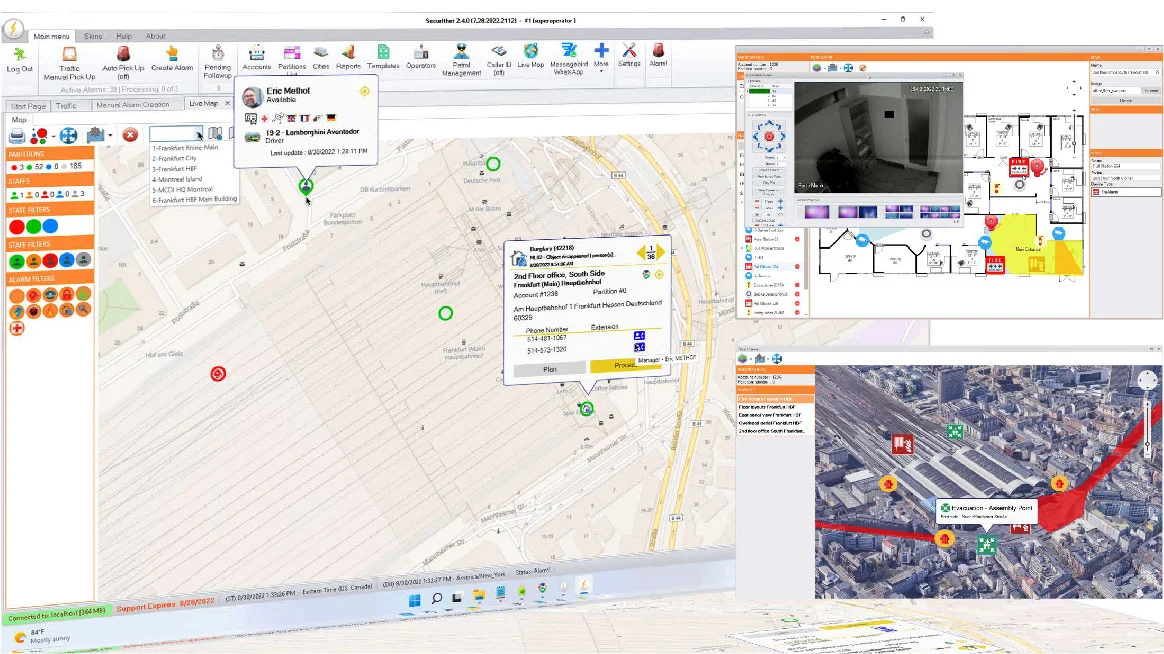Open the Accounts module
Image resolution: width=1164 pixels, height=654 pixels.
(x=256, y=56)
